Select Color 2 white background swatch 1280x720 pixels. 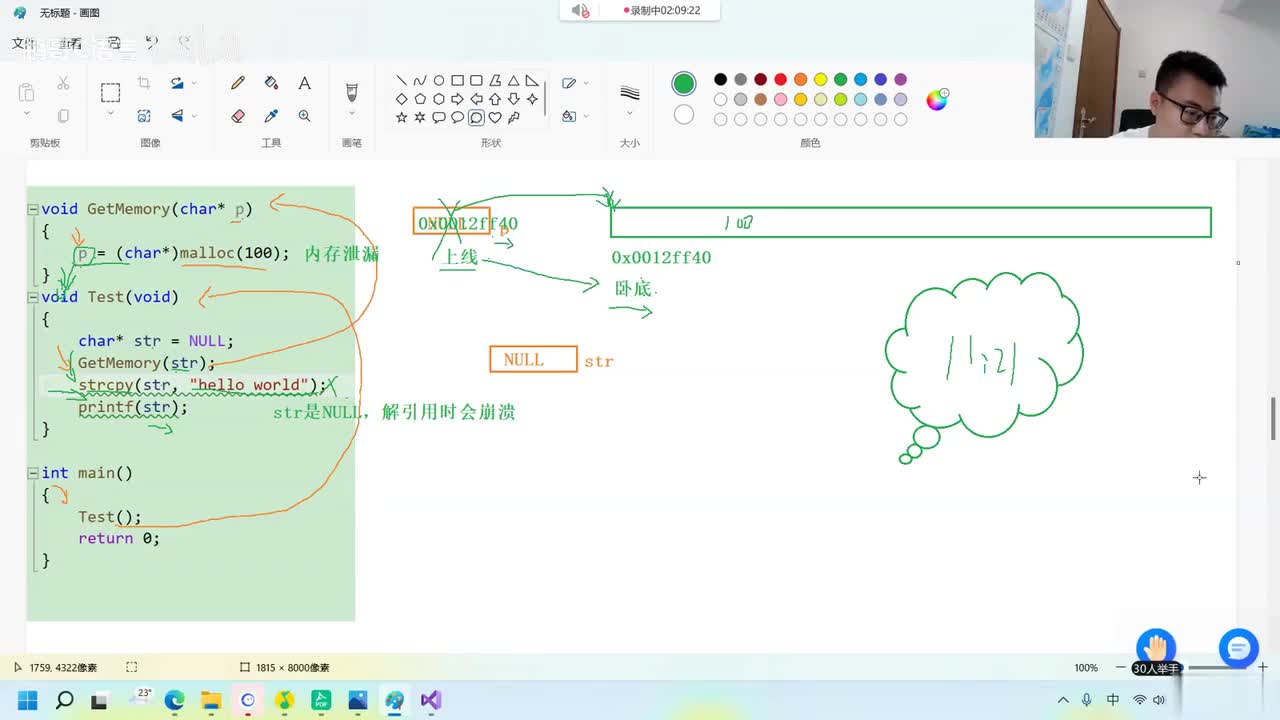pyautogui.click(x=684, y=115)
